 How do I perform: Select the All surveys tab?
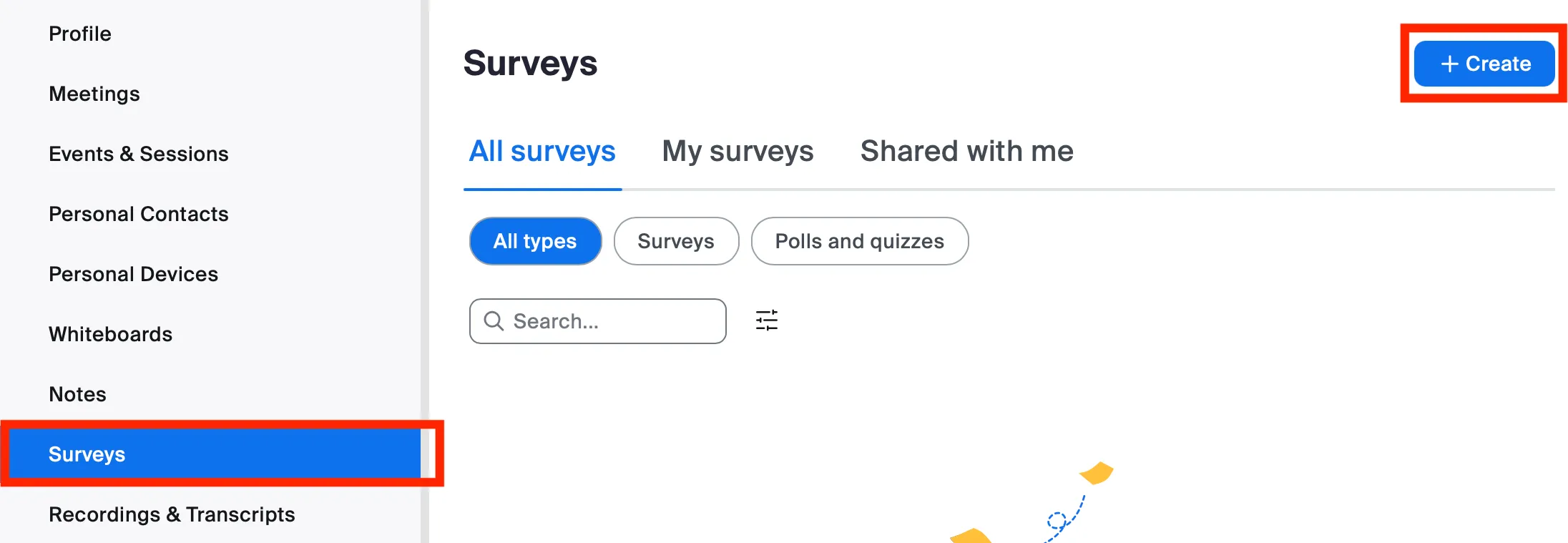(x=542, y=151)
